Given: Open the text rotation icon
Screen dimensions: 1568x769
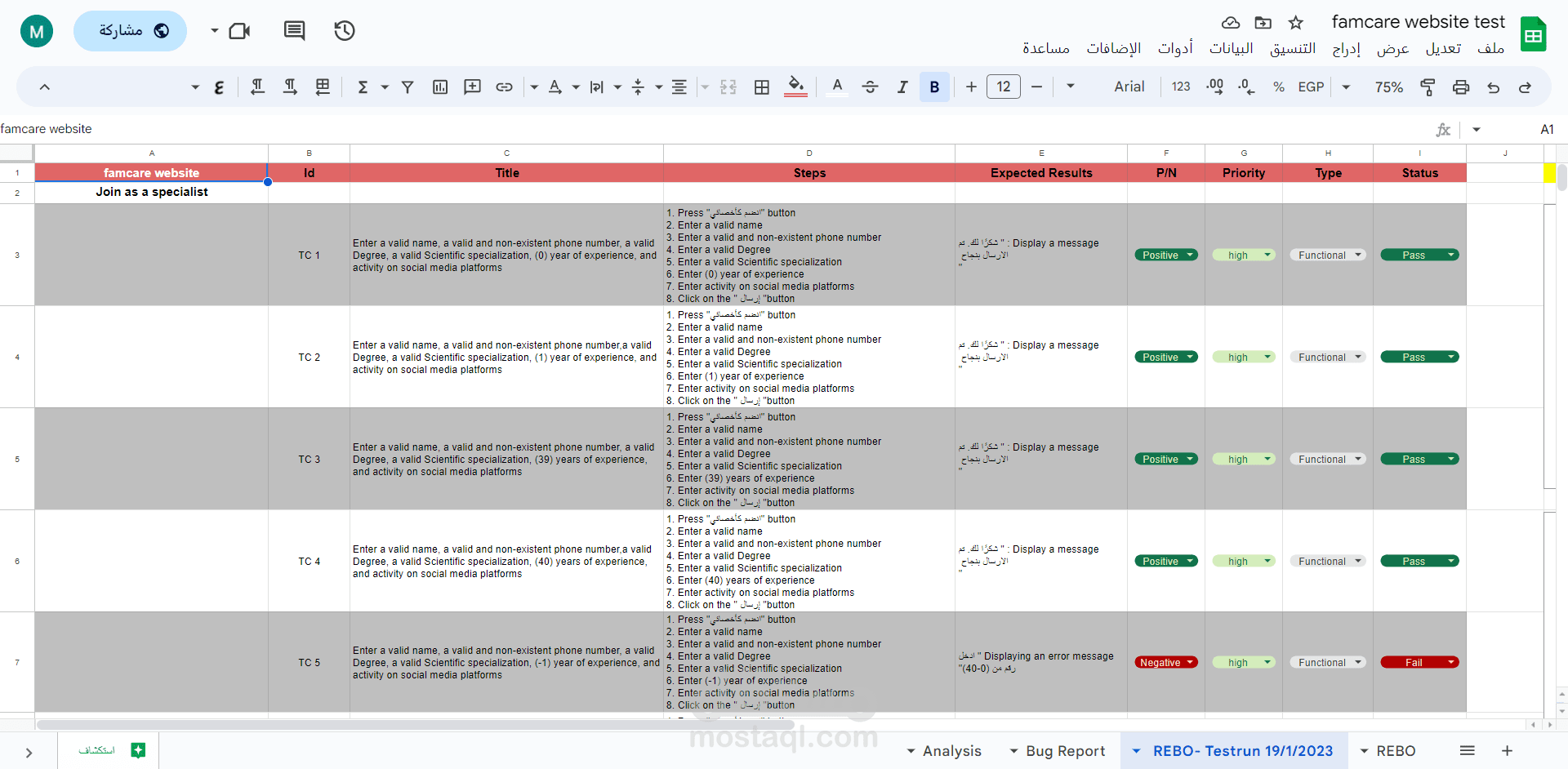Looking at the screenshot, I should [555, 87].
